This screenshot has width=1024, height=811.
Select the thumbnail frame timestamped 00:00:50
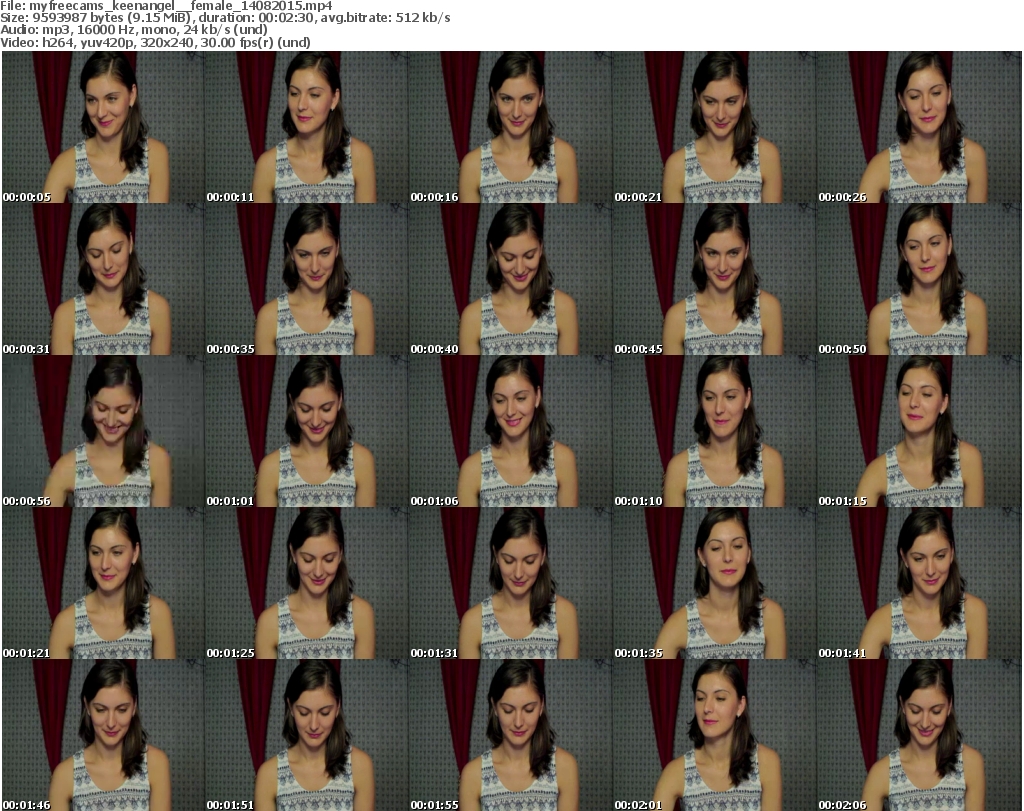coord(919,279)
